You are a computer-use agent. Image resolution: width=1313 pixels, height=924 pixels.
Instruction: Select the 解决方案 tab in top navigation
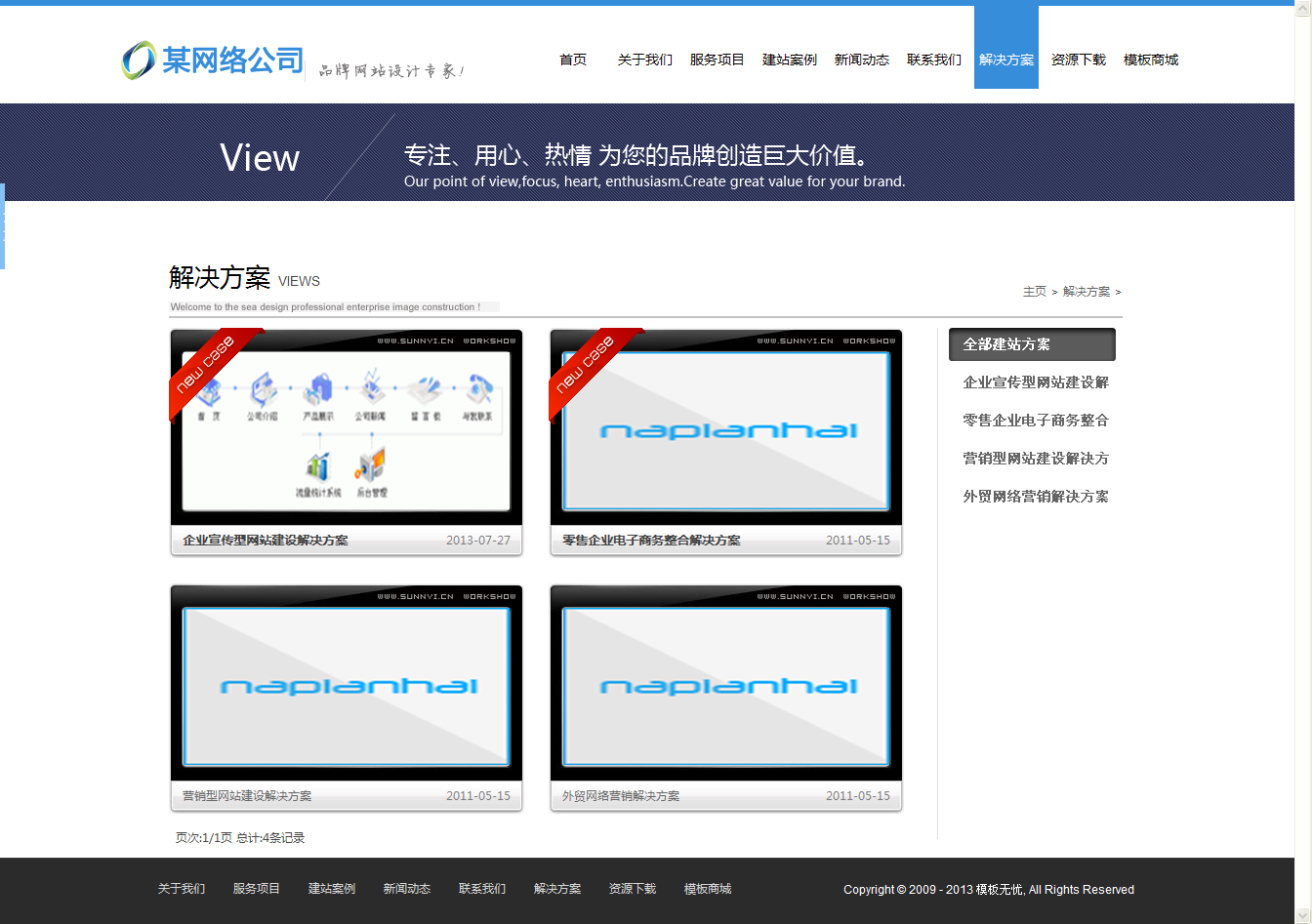1005,60
